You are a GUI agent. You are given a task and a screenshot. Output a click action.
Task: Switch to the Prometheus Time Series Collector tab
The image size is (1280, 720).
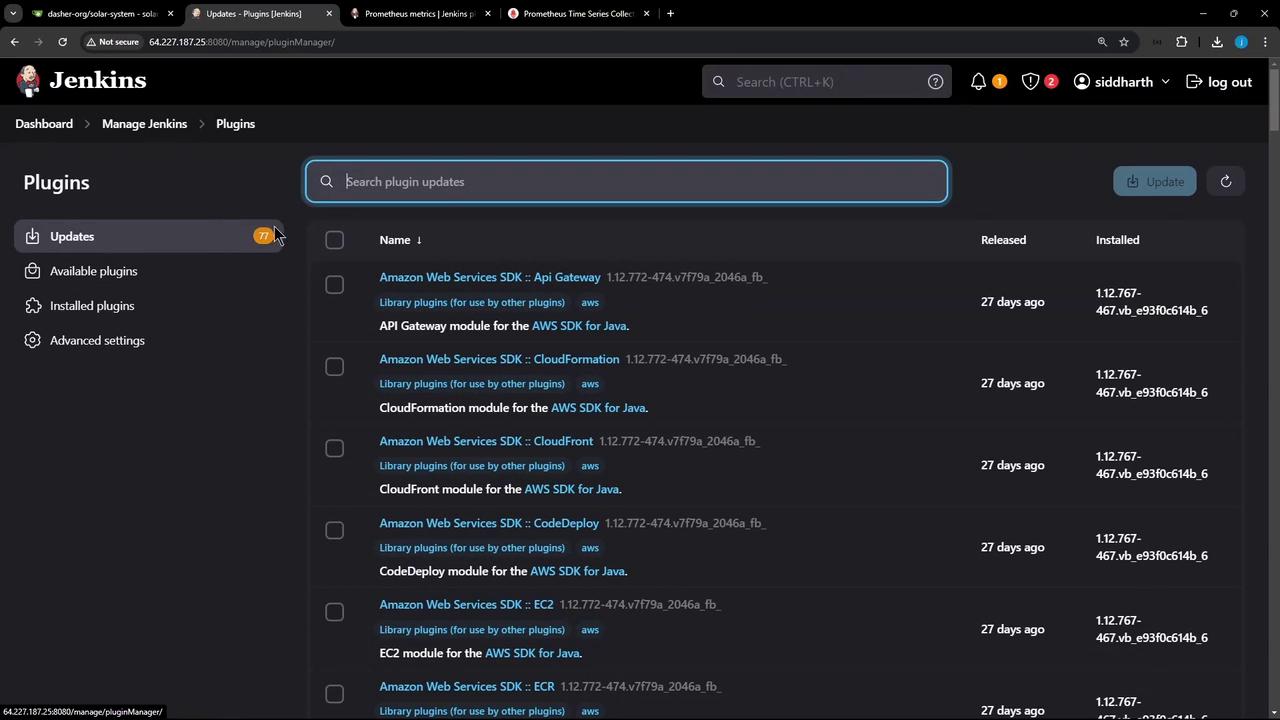pos(578,14)
